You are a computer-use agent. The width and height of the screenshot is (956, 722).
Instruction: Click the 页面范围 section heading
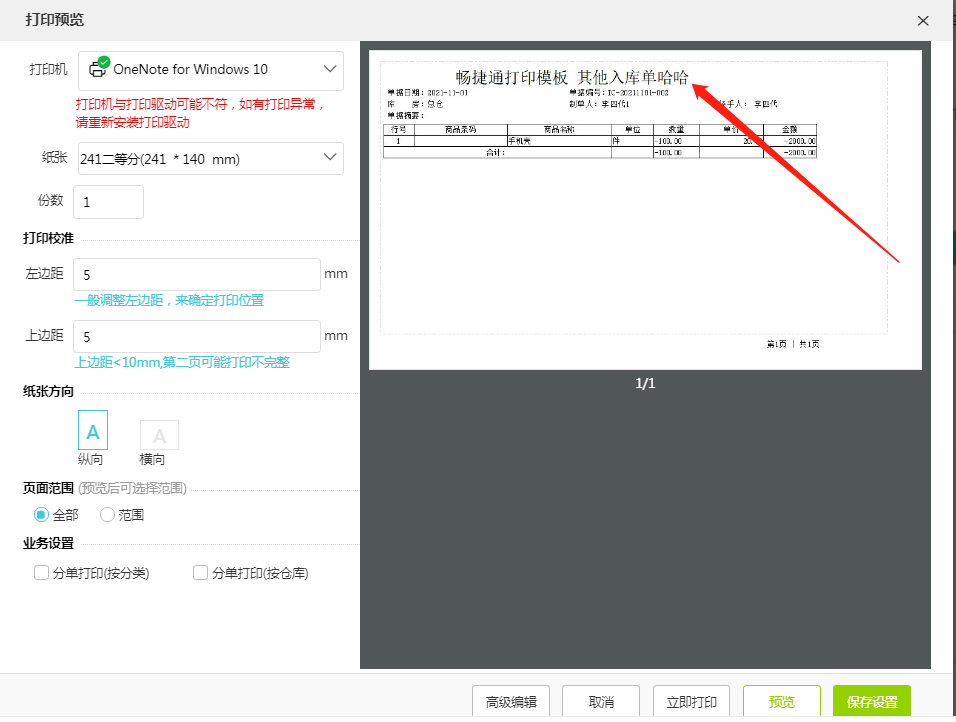[x=48, y=488]
